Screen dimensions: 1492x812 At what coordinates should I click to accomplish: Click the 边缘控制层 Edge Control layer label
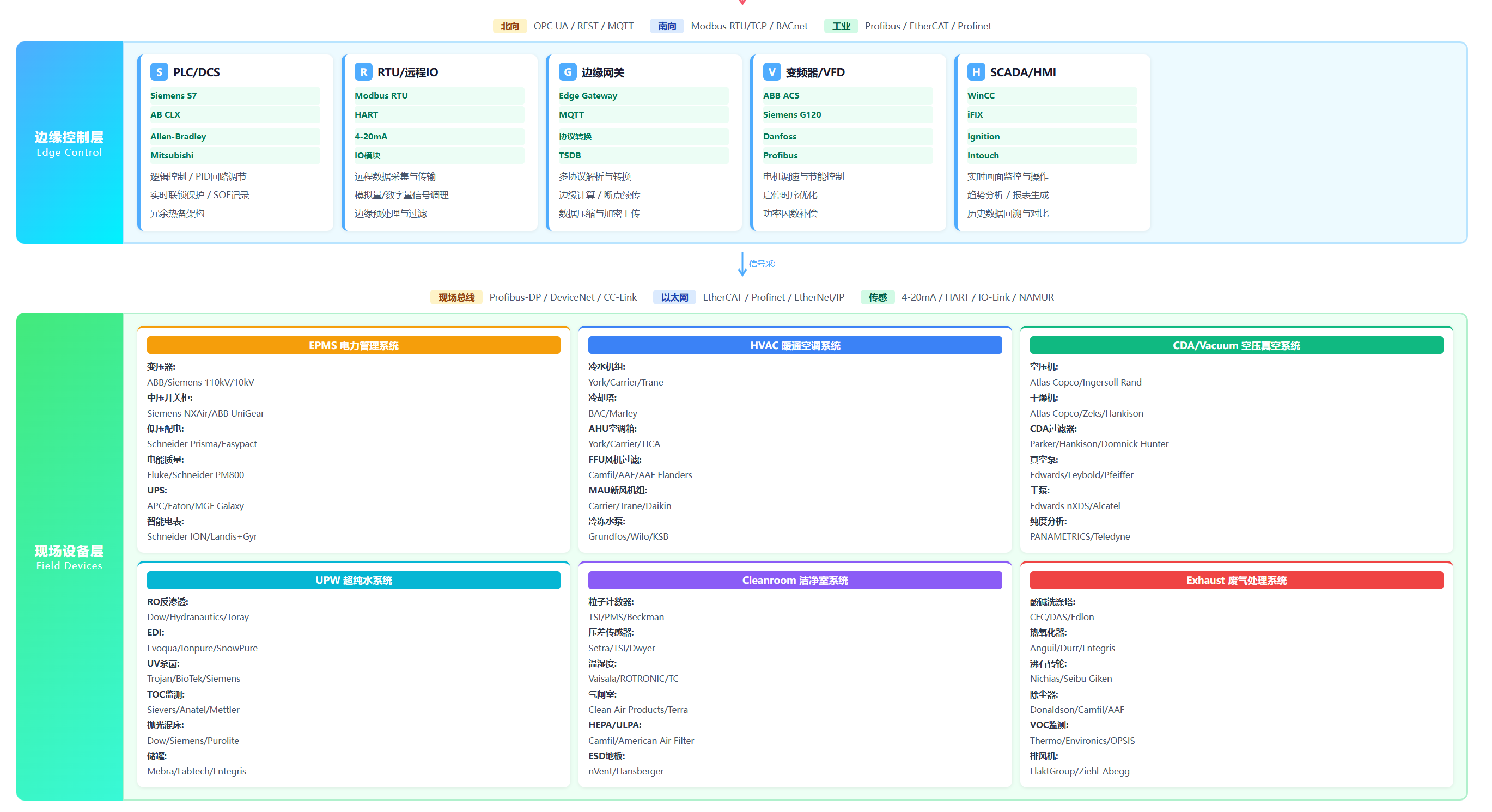pyautogui.click(x=70, y=143)
